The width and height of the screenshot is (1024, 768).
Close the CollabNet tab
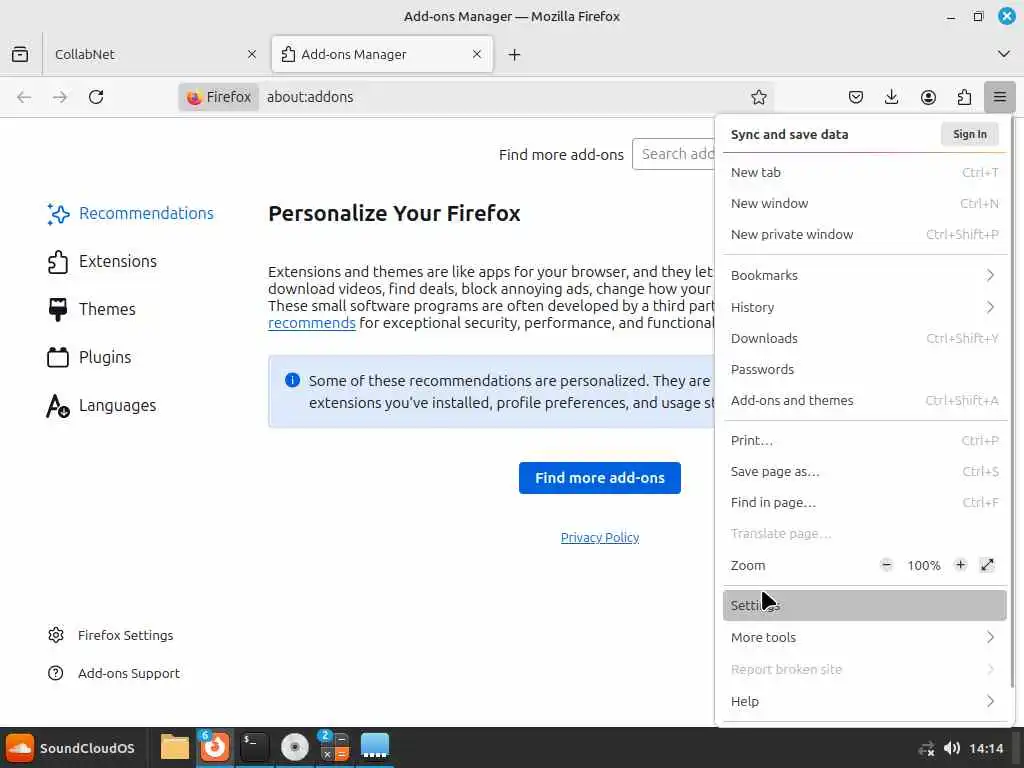[251, 54]
